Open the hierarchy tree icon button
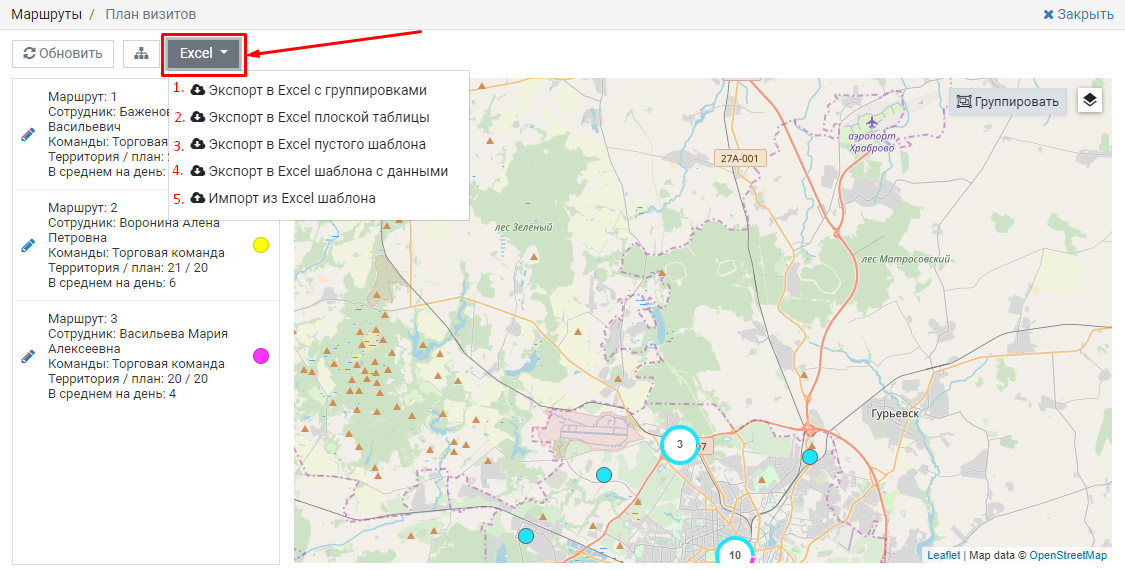The image size is (1125, 570). point(141,54)
